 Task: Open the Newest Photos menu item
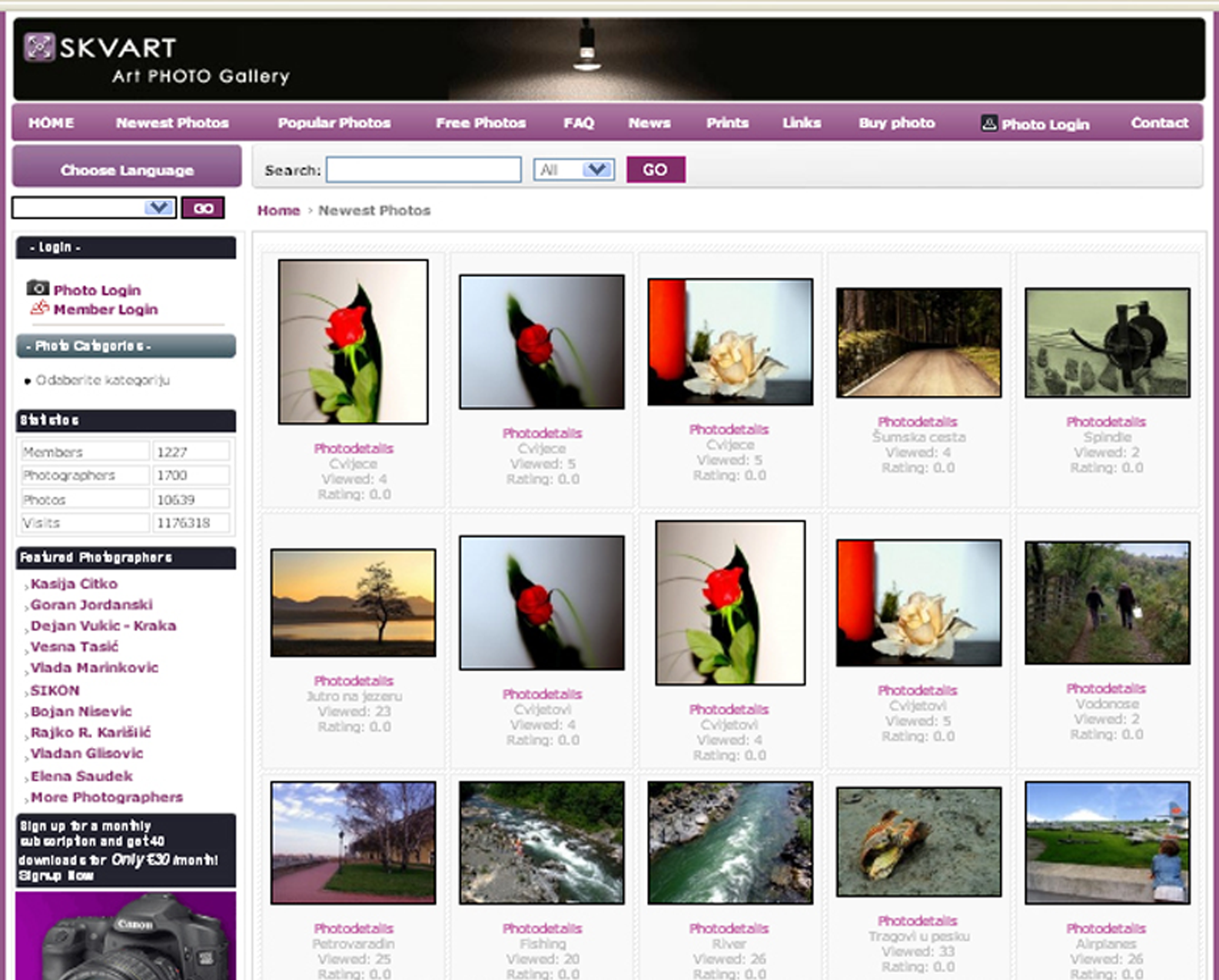(172, 123)
